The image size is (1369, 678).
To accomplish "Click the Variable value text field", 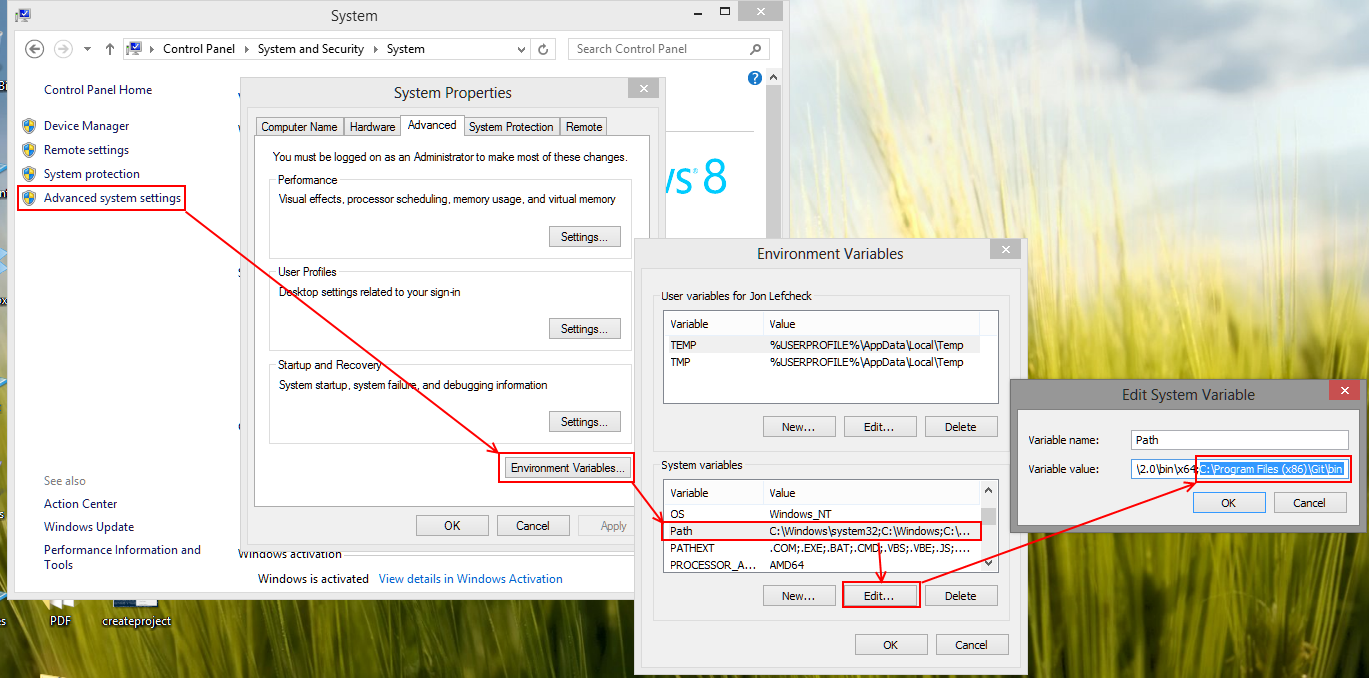I will 1240,469.
